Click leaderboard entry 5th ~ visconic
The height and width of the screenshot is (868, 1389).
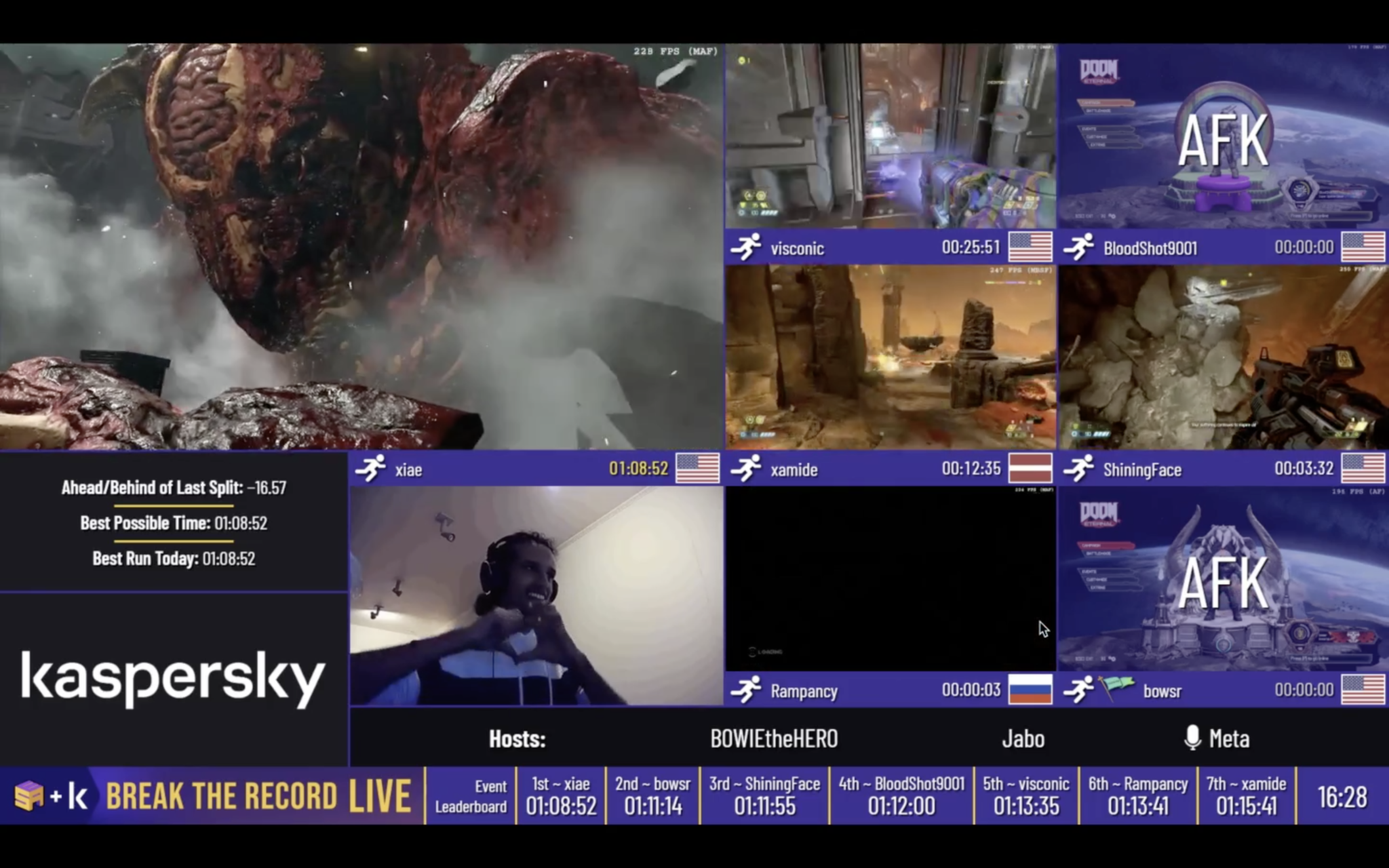click(1026, 795)
